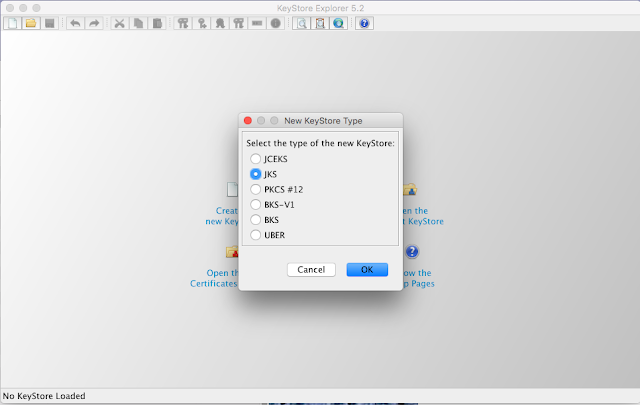
Task: Click the Examine CRL toolbar icon
Action: point(320,23)
